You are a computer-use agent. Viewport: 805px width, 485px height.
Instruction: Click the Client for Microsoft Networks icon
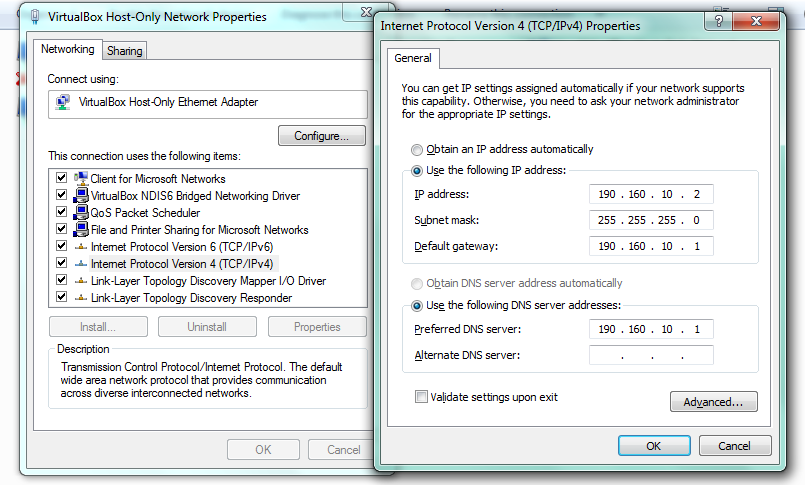pos(81,178)
